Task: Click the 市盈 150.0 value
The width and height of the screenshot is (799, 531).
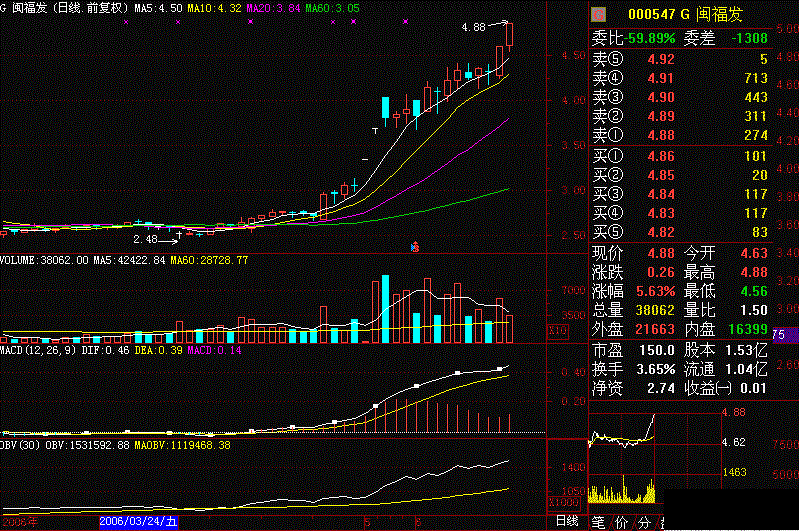Action: coord(657,350)
